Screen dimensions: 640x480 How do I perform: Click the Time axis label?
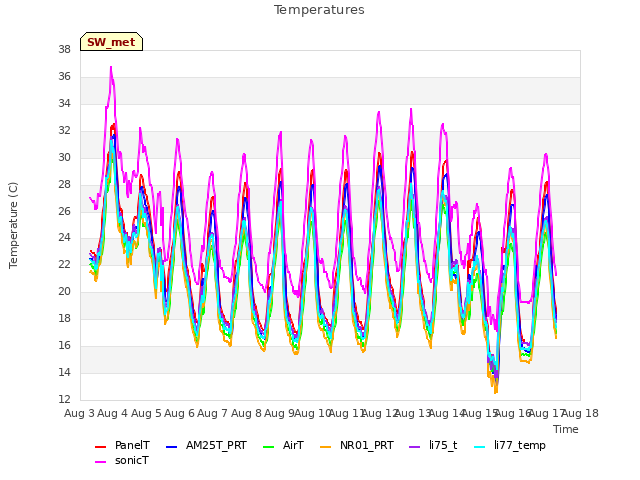coord(566,429)
